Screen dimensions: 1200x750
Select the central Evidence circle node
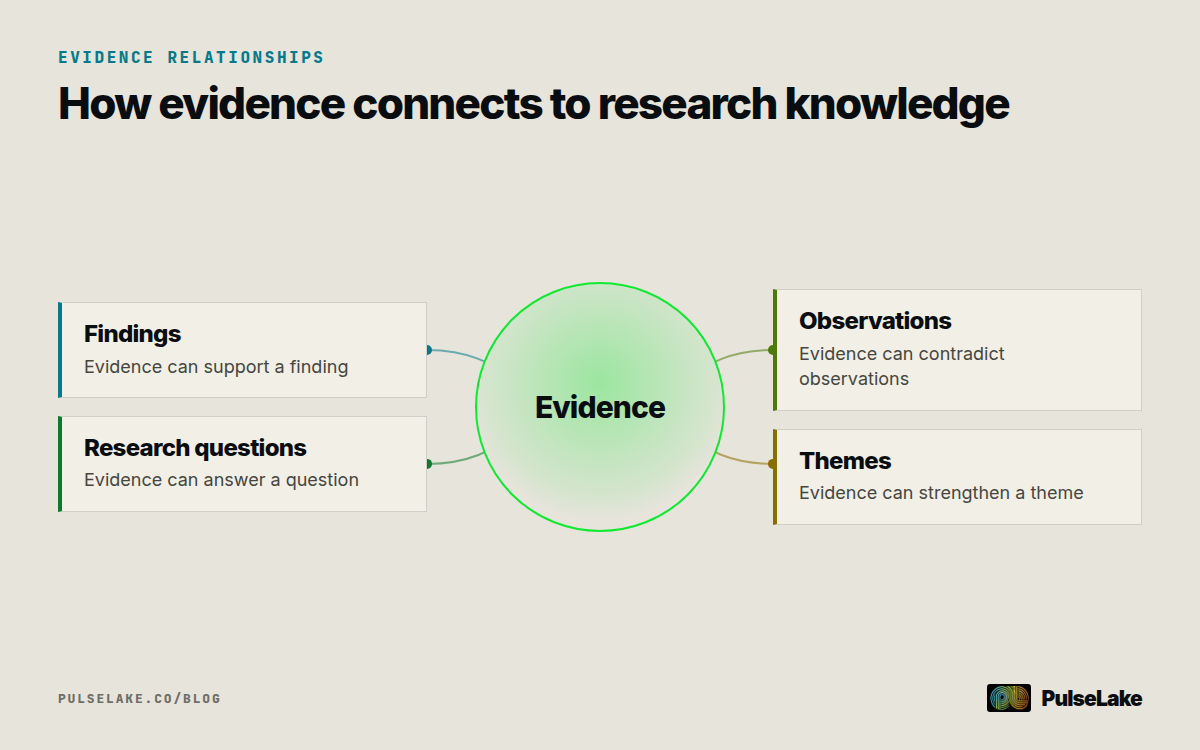click(600, 407)
